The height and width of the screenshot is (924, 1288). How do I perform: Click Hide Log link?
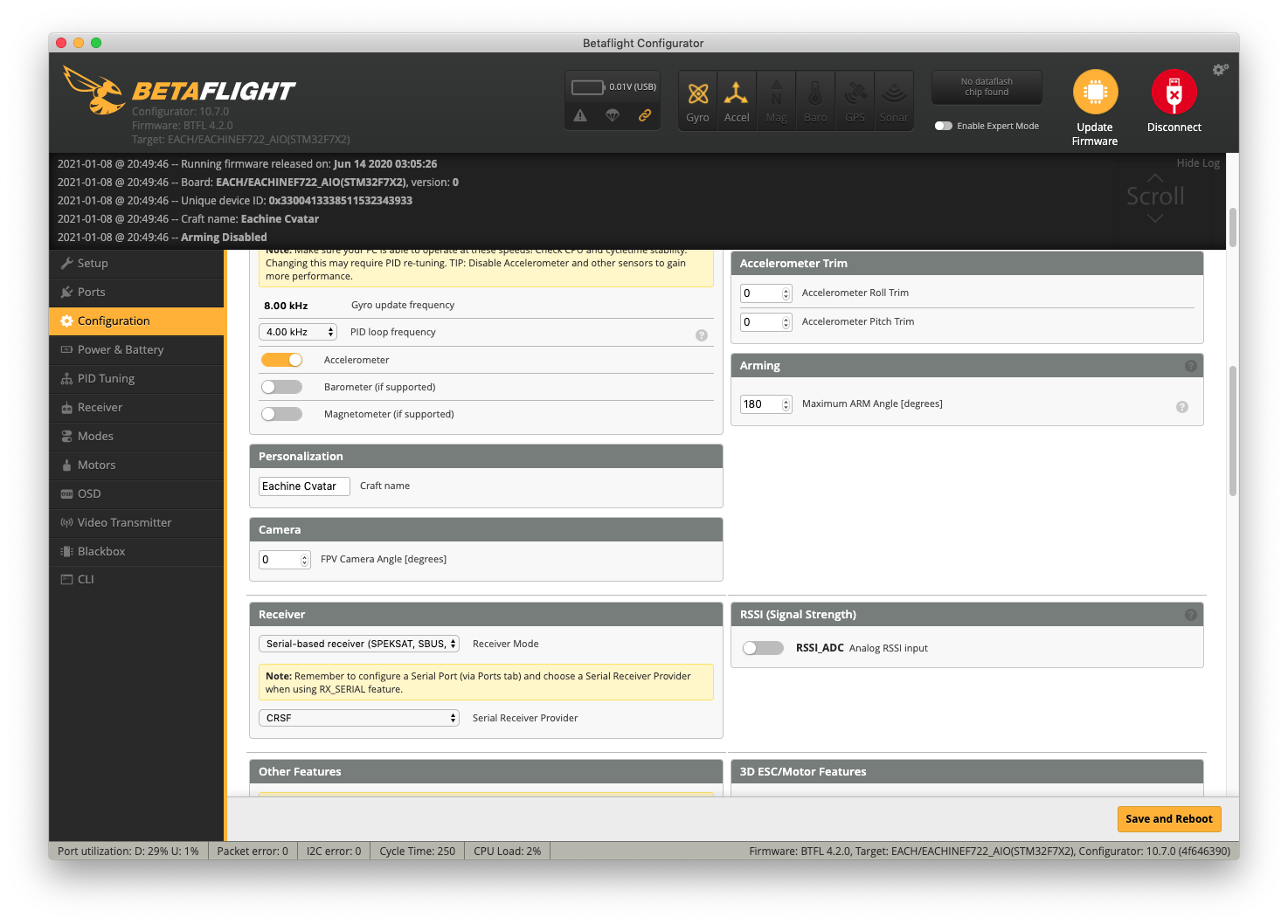tap(1198, 163)
